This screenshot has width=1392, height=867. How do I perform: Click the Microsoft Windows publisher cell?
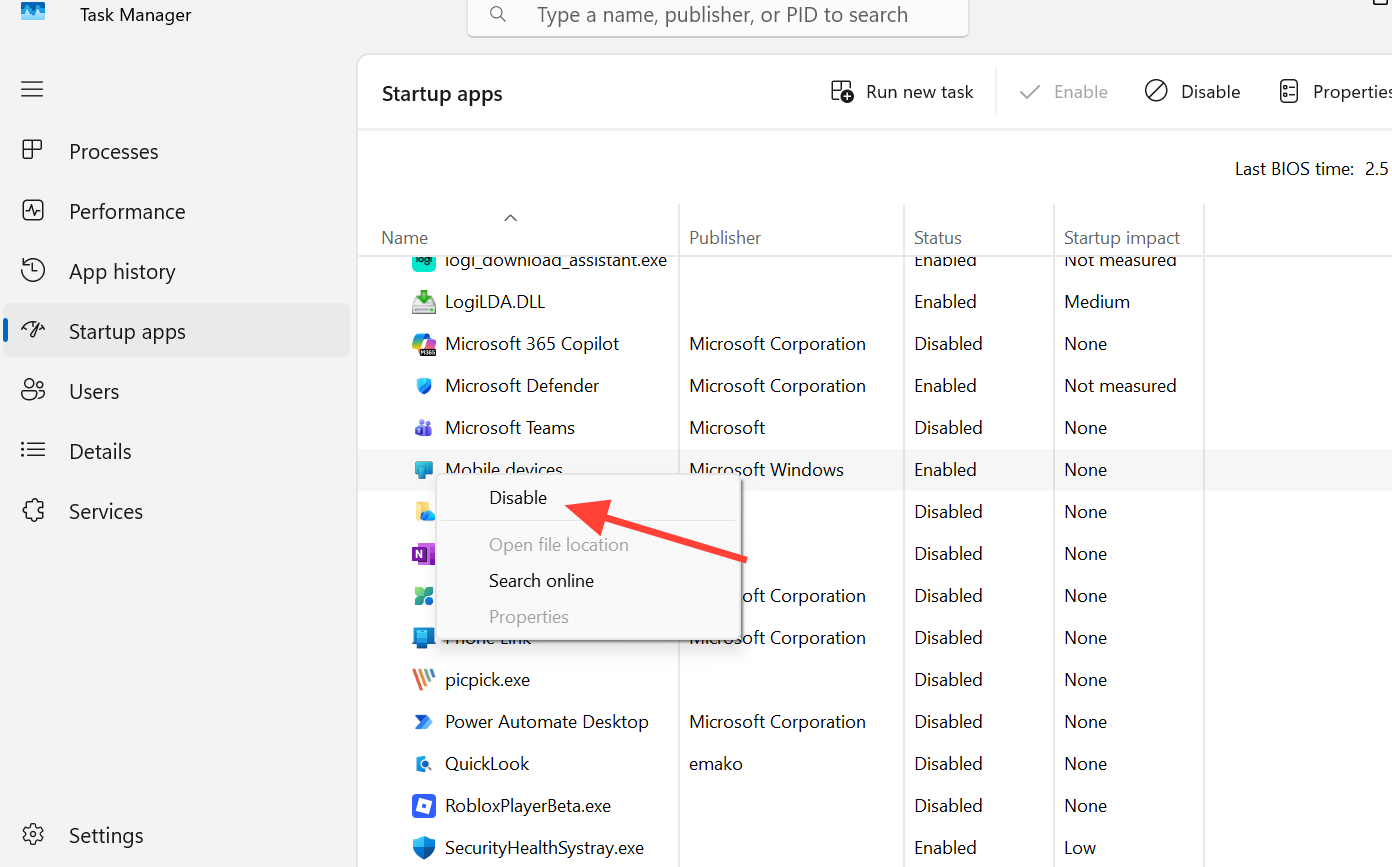(x=767, y=470)
